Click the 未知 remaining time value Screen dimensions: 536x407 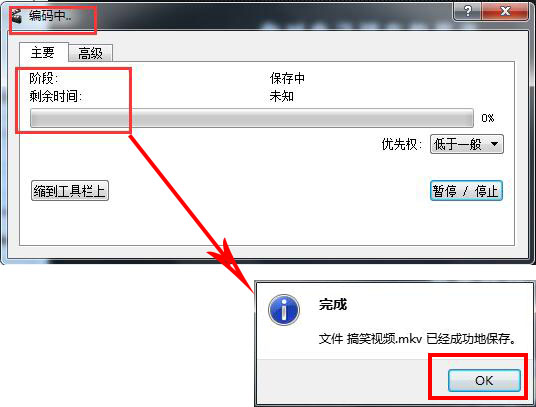point(282,96)
